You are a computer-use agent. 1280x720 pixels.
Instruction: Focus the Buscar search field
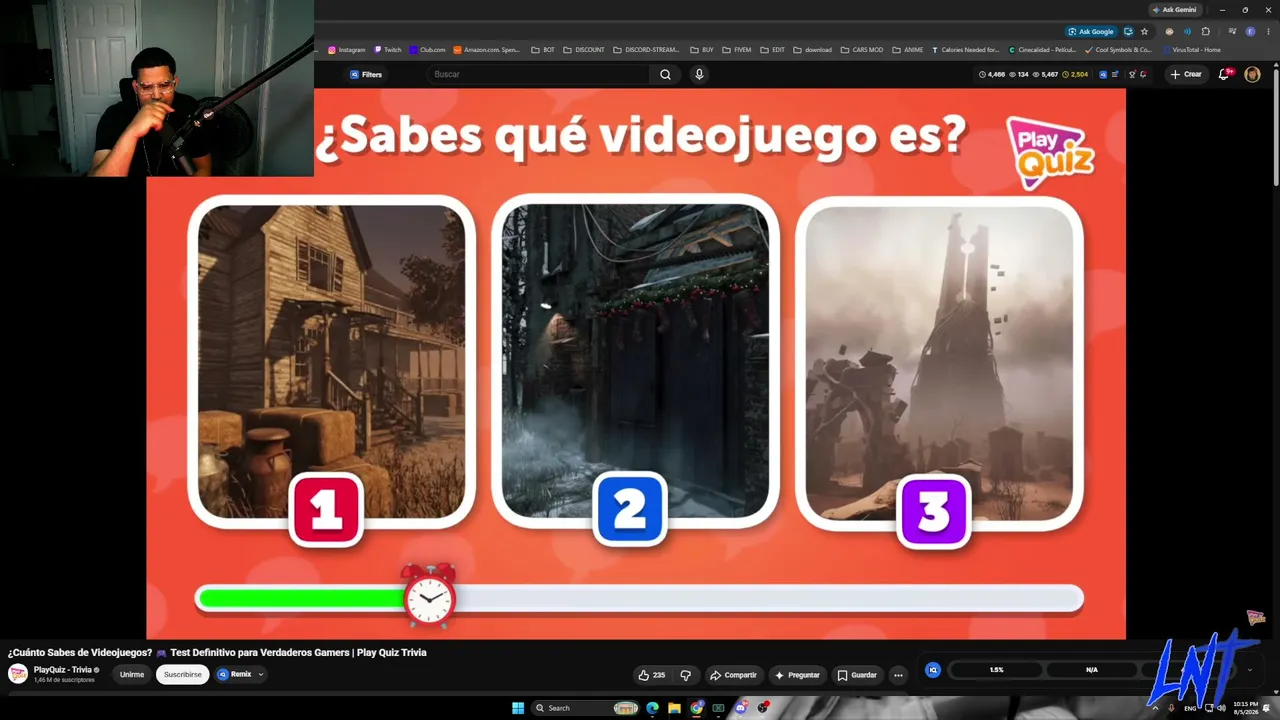pos(540,74)
